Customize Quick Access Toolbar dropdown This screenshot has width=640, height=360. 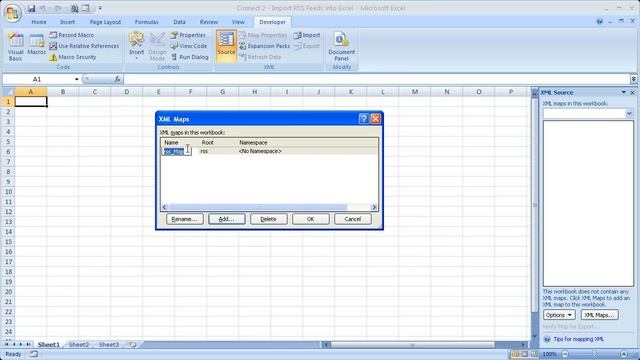coord(100,8)
